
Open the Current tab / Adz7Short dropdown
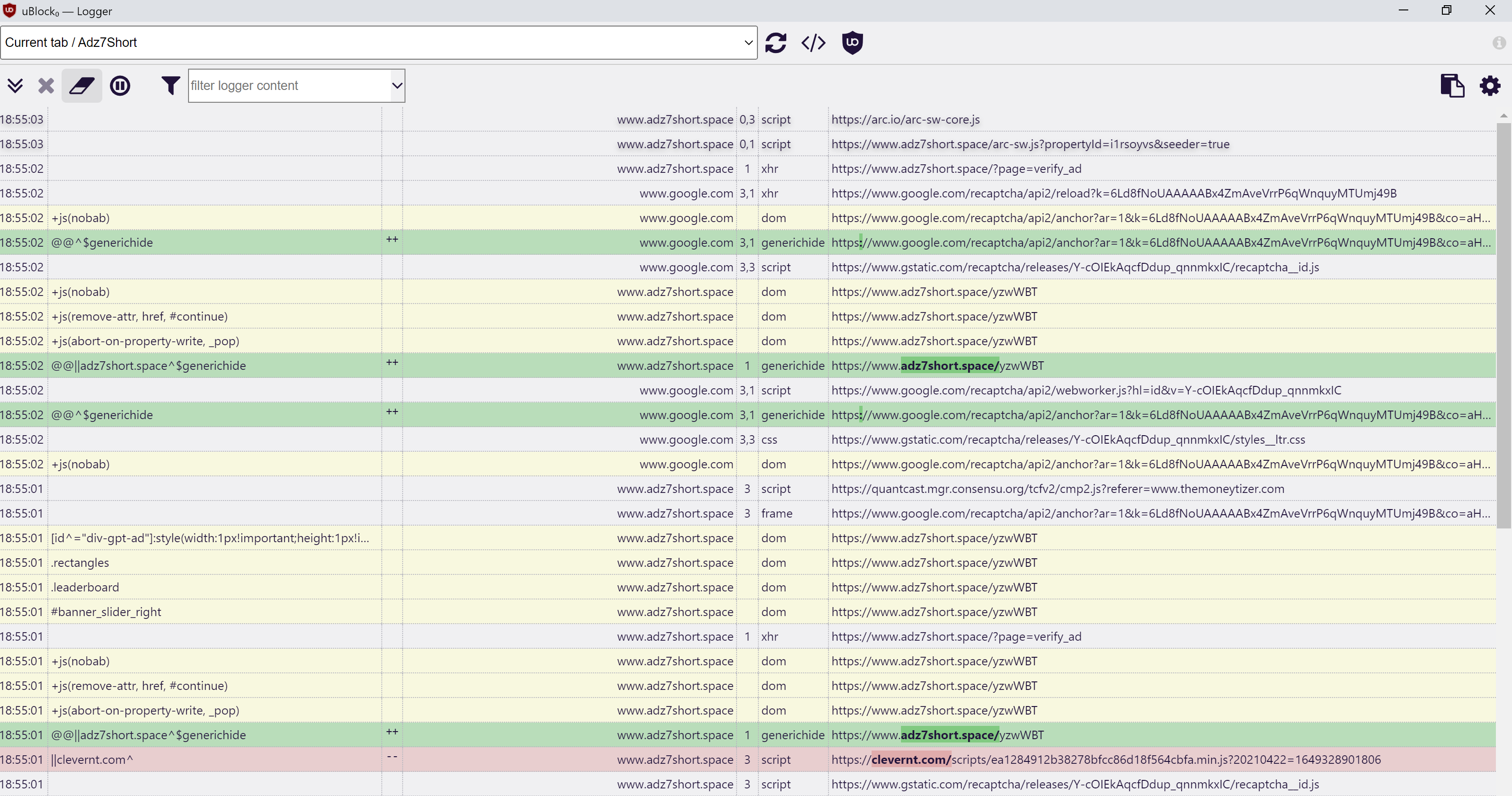pyautogui.click(x=378, y=42)
